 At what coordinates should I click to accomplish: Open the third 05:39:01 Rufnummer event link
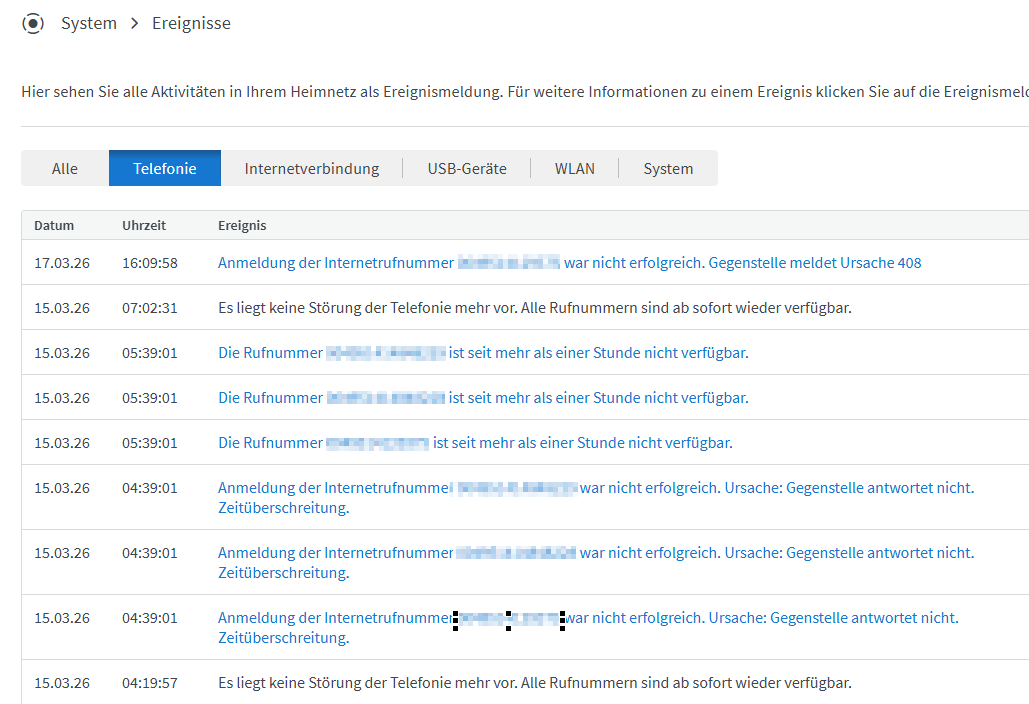(x=475, y=444)
